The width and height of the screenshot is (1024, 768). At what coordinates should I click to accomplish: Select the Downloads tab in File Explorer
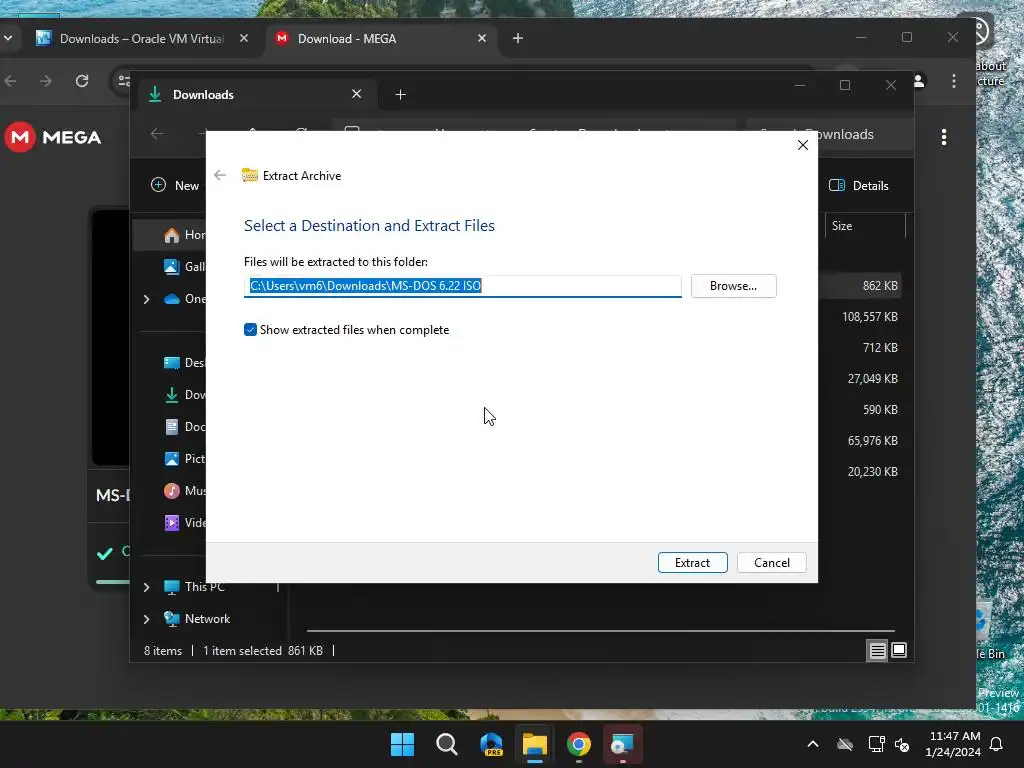click(x=255, y=95)
